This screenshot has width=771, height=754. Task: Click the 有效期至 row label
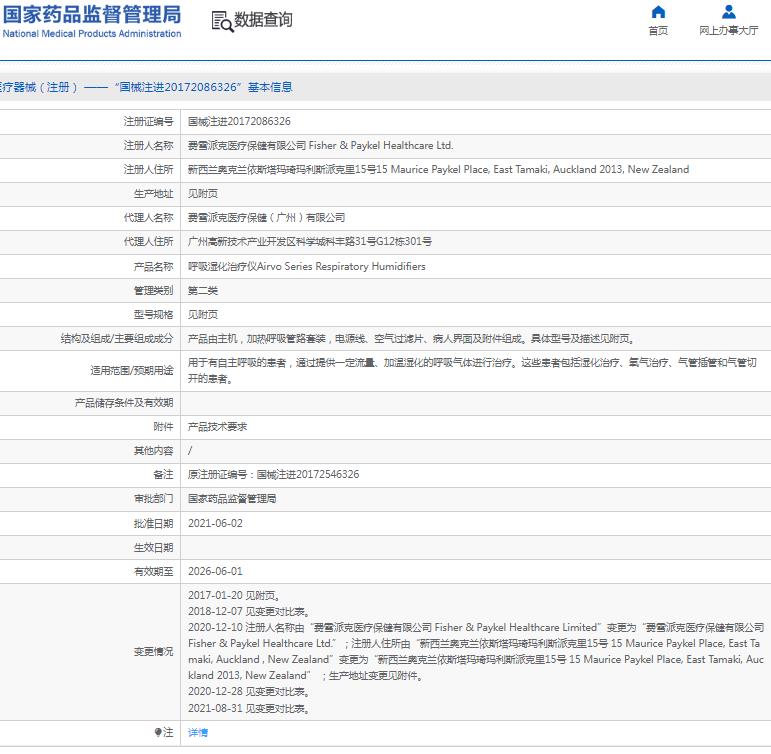point(153,572)
